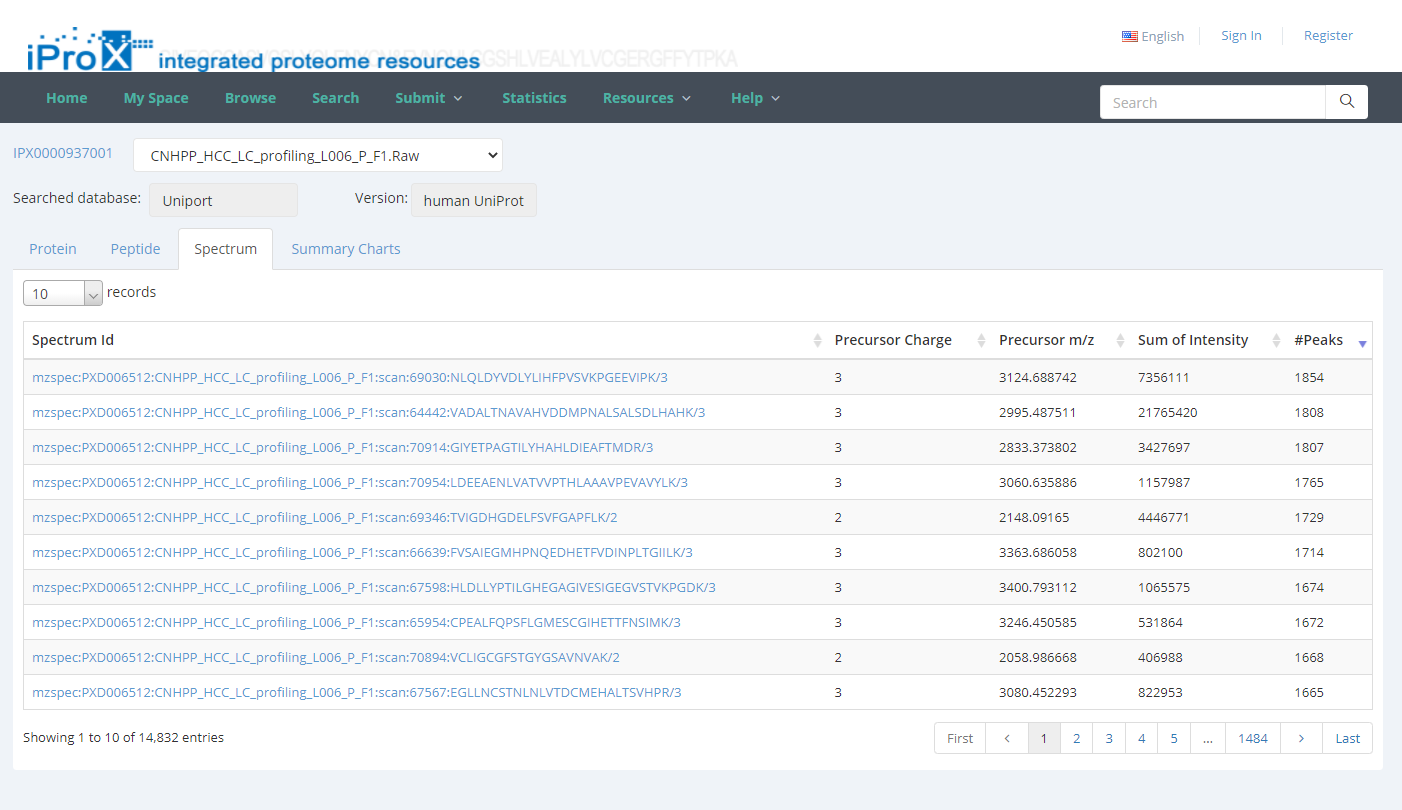
Task: Open Home in navigation bar
Action: click(67, 98)
